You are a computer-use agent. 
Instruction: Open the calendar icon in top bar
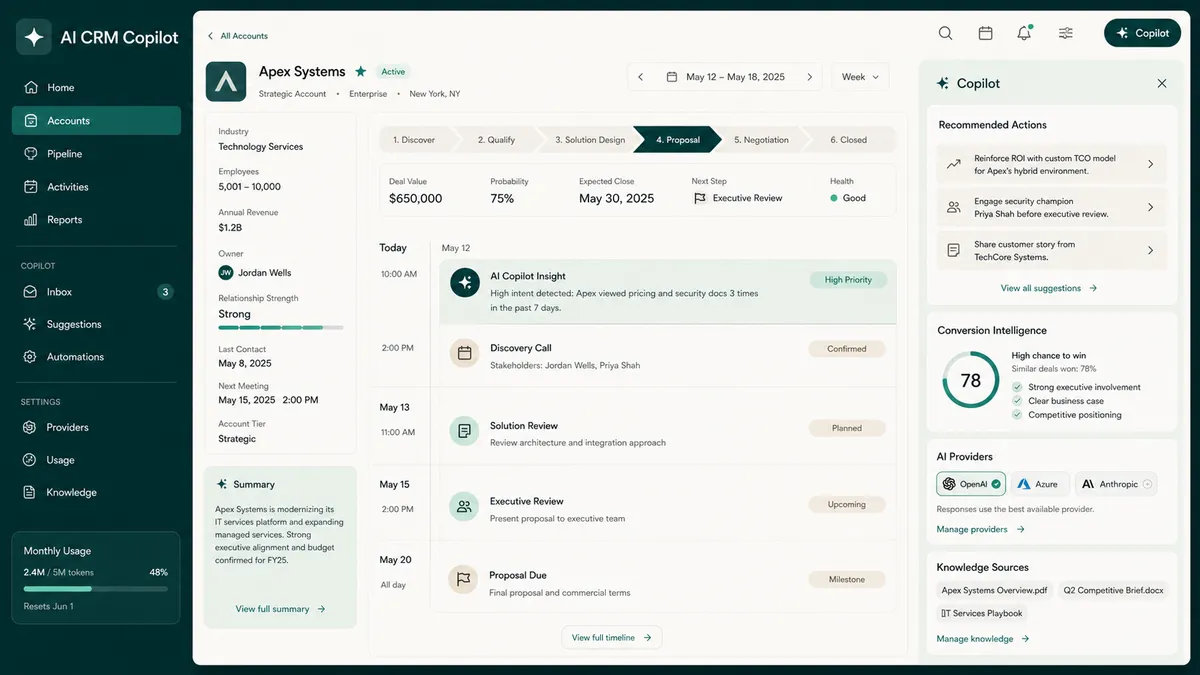pos(985,33)
